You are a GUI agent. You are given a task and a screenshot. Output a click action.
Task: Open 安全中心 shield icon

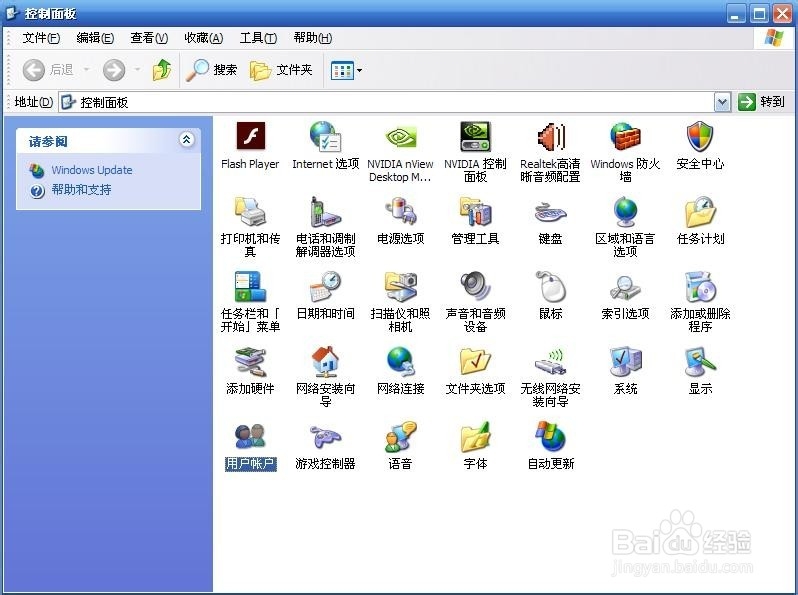coord(700,136)
